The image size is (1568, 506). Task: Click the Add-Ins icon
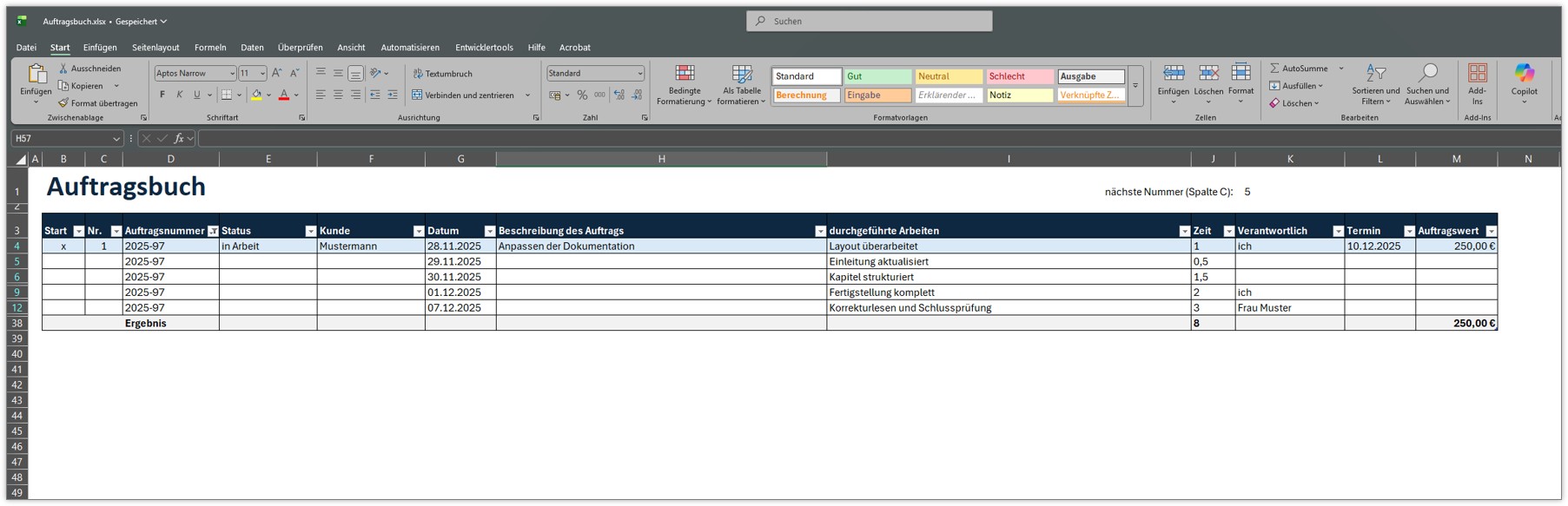coord(1477,74)
